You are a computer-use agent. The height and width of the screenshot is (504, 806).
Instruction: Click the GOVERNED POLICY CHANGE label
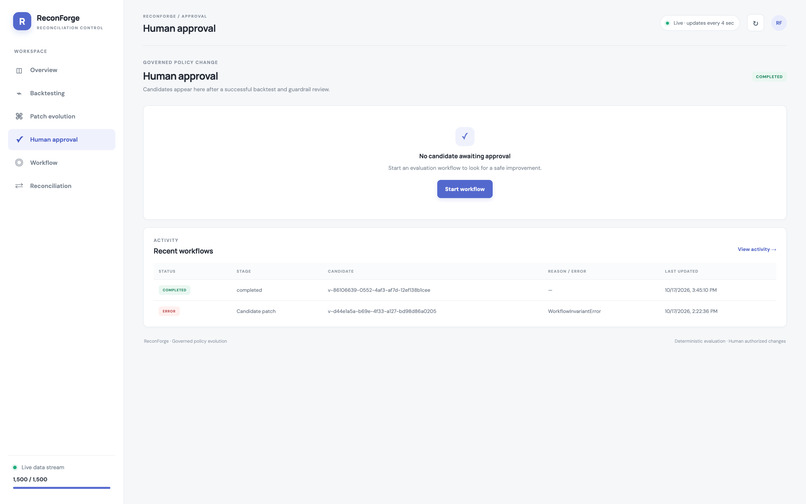point(180,62)
